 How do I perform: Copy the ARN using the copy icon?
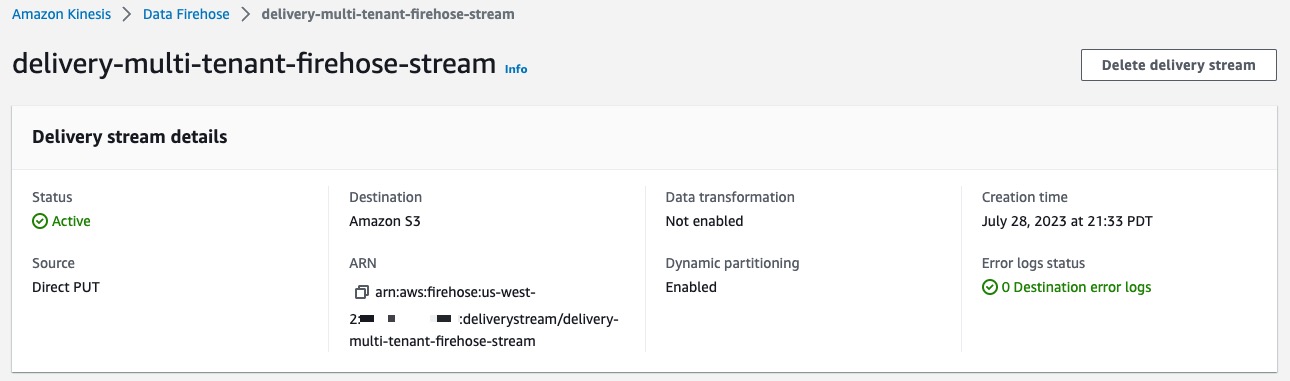(x=362, y=292)
